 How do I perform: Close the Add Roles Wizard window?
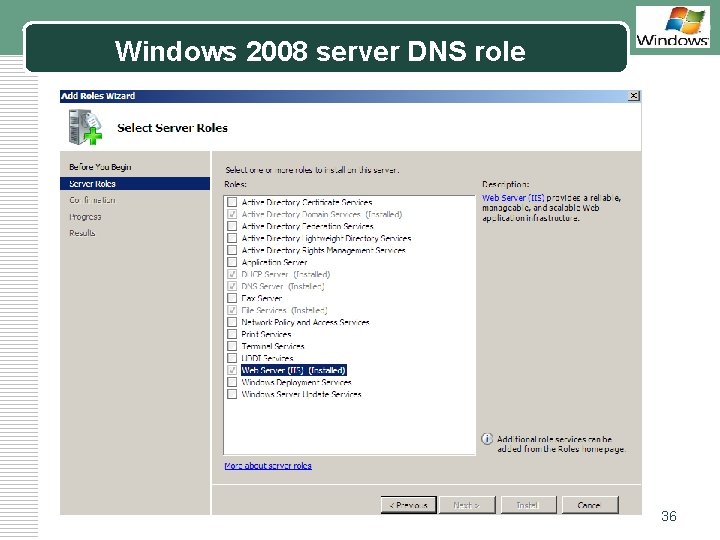(x=634, y=96)
